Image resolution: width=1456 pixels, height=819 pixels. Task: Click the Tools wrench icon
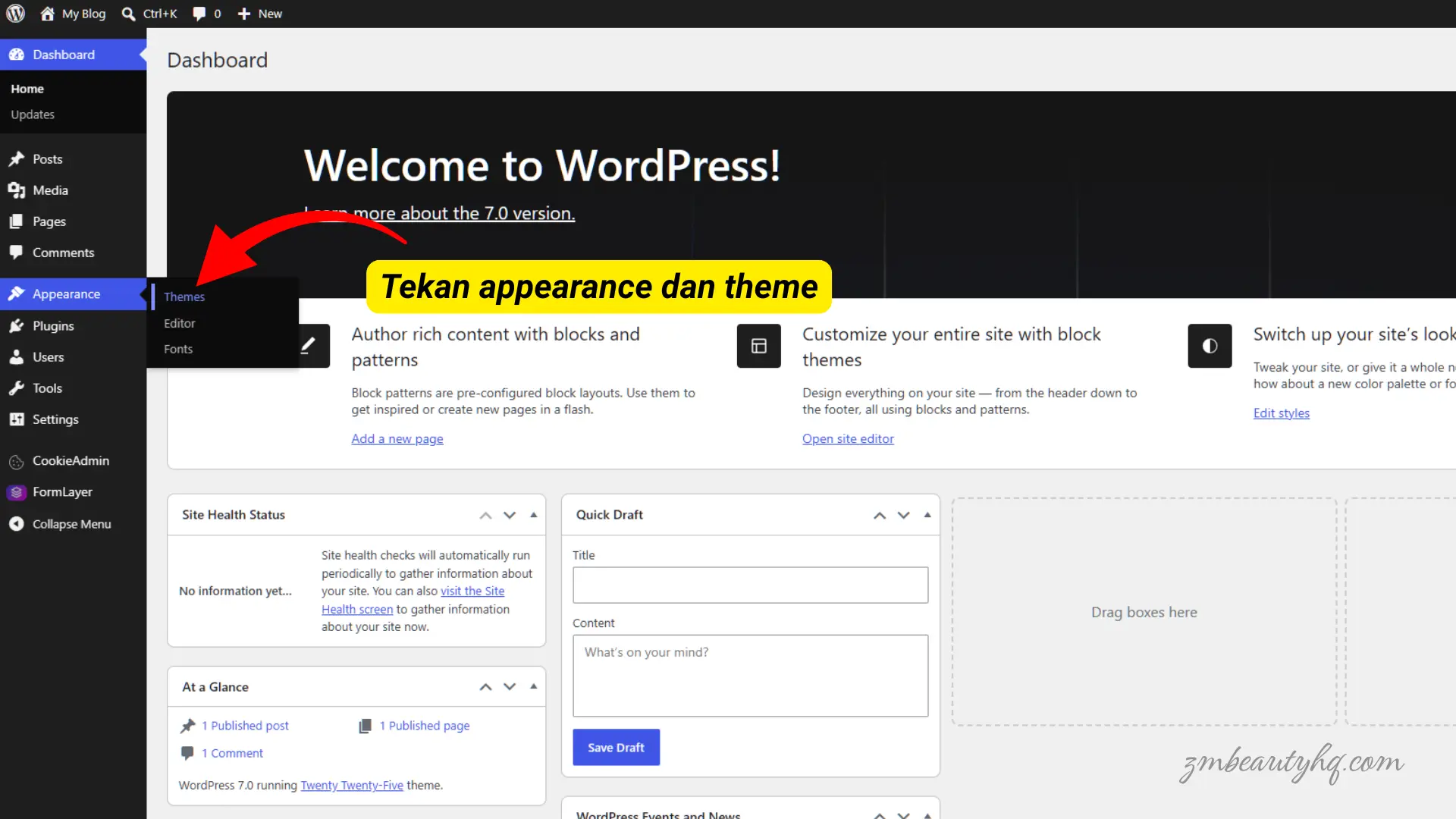(x=16, y=388)
